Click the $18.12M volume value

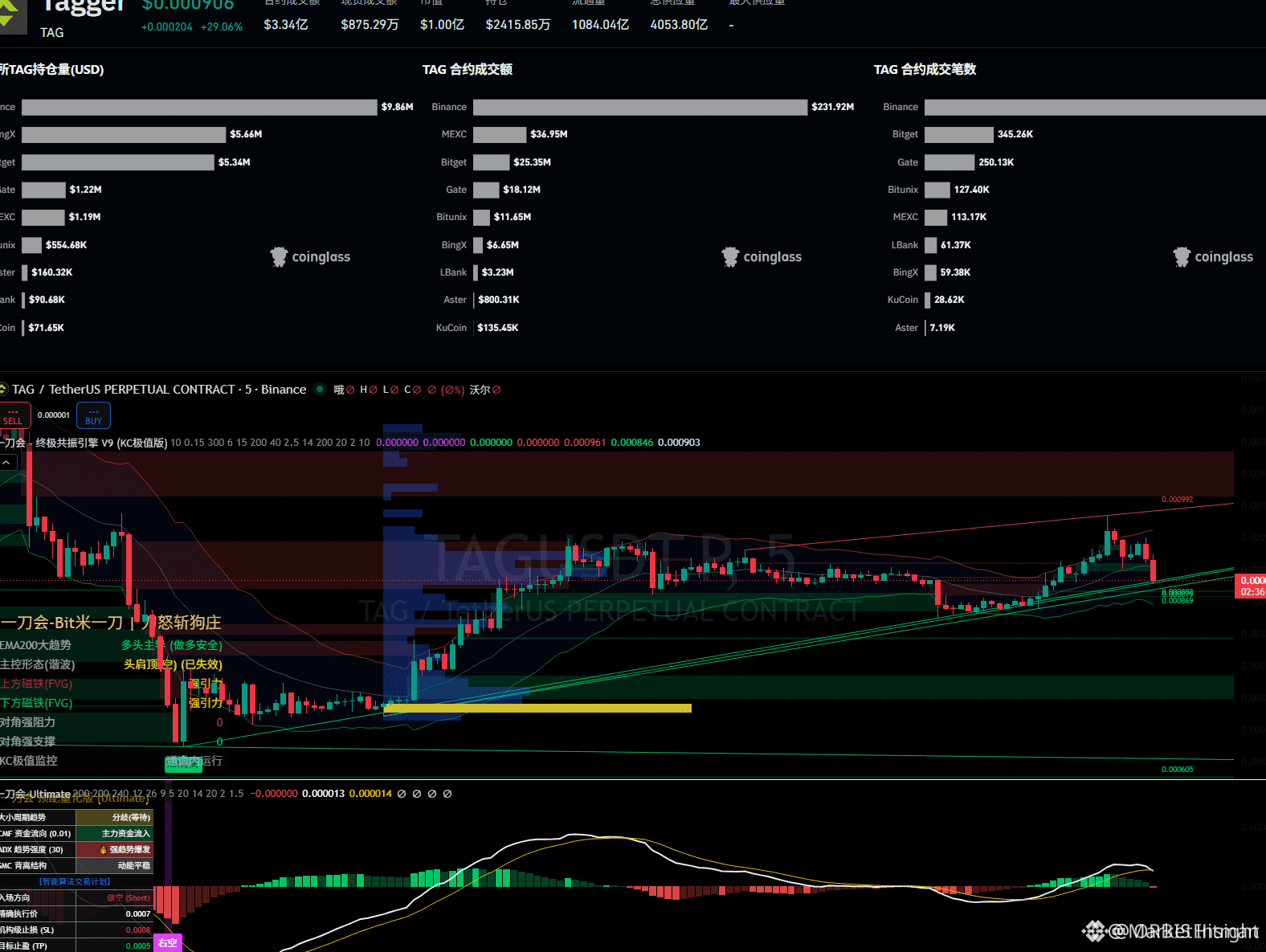522,190
